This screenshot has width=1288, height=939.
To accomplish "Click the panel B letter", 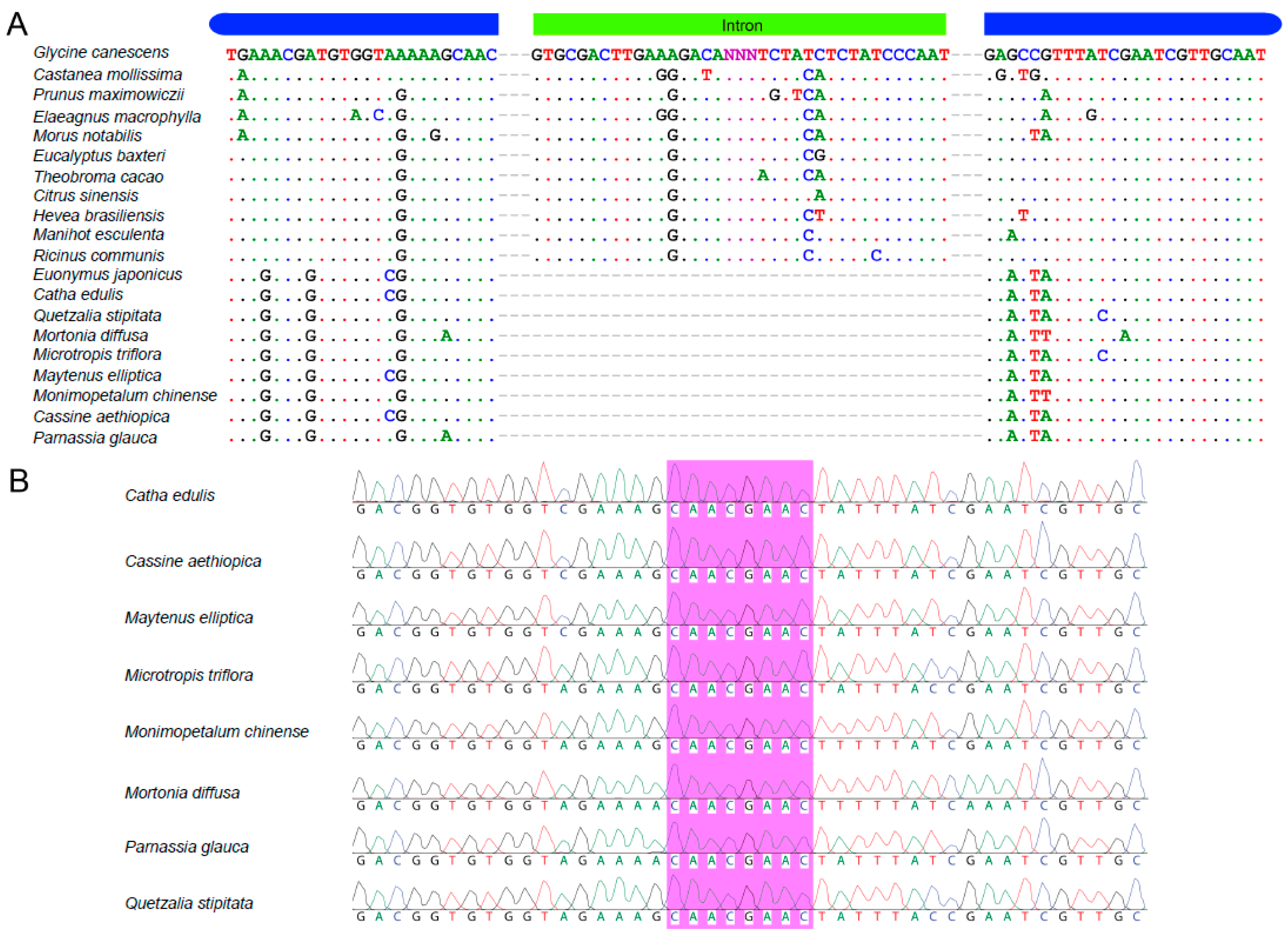I will (18, 481).
